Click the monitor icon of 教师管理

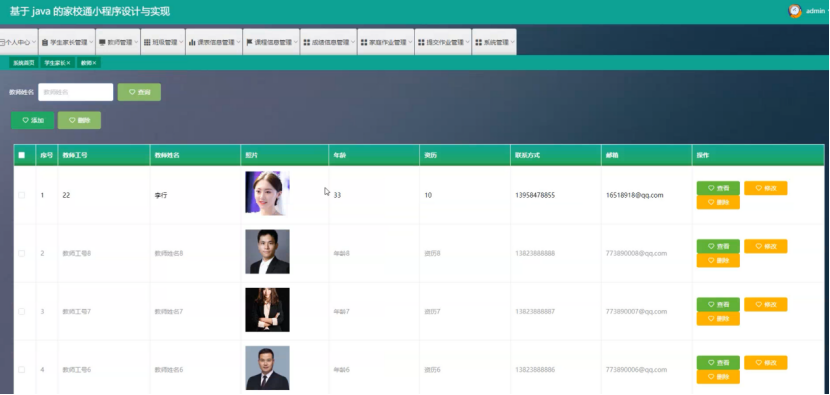pyautogui.click(x=102, y=42)
